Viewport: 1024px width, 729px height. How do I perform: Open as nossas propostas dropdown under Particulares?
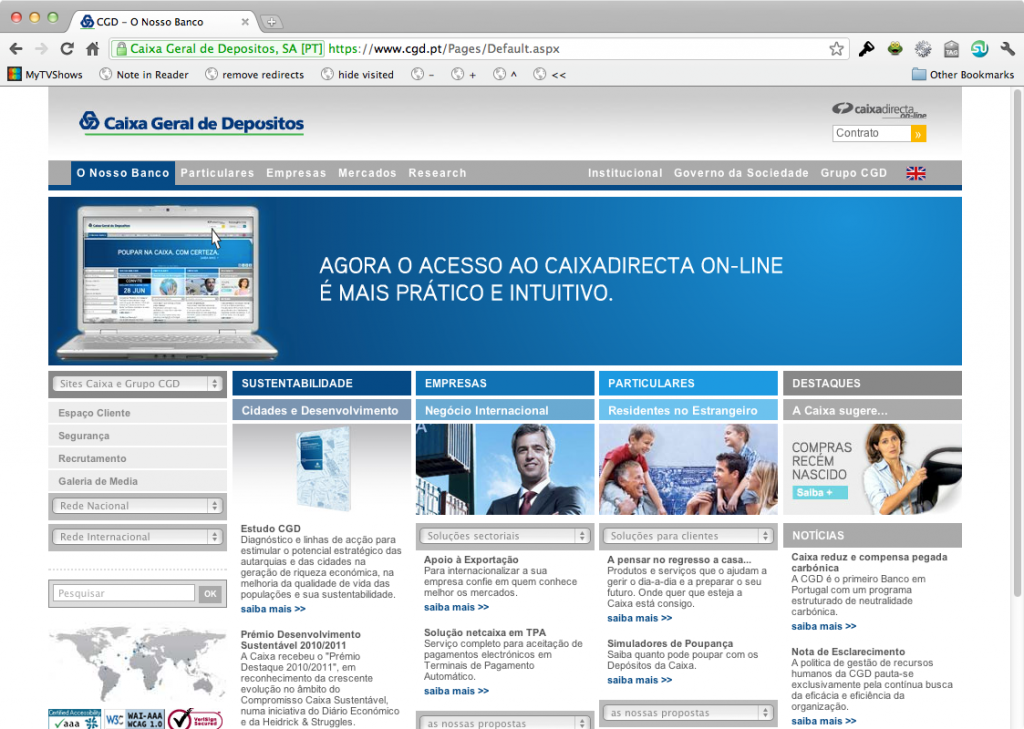[688, 713]
